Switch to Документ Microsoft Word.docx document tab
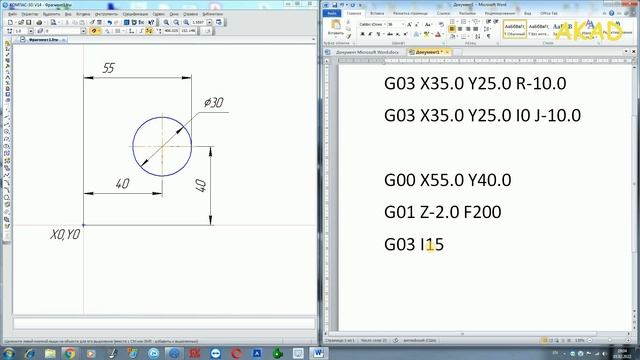 [367, 52]
